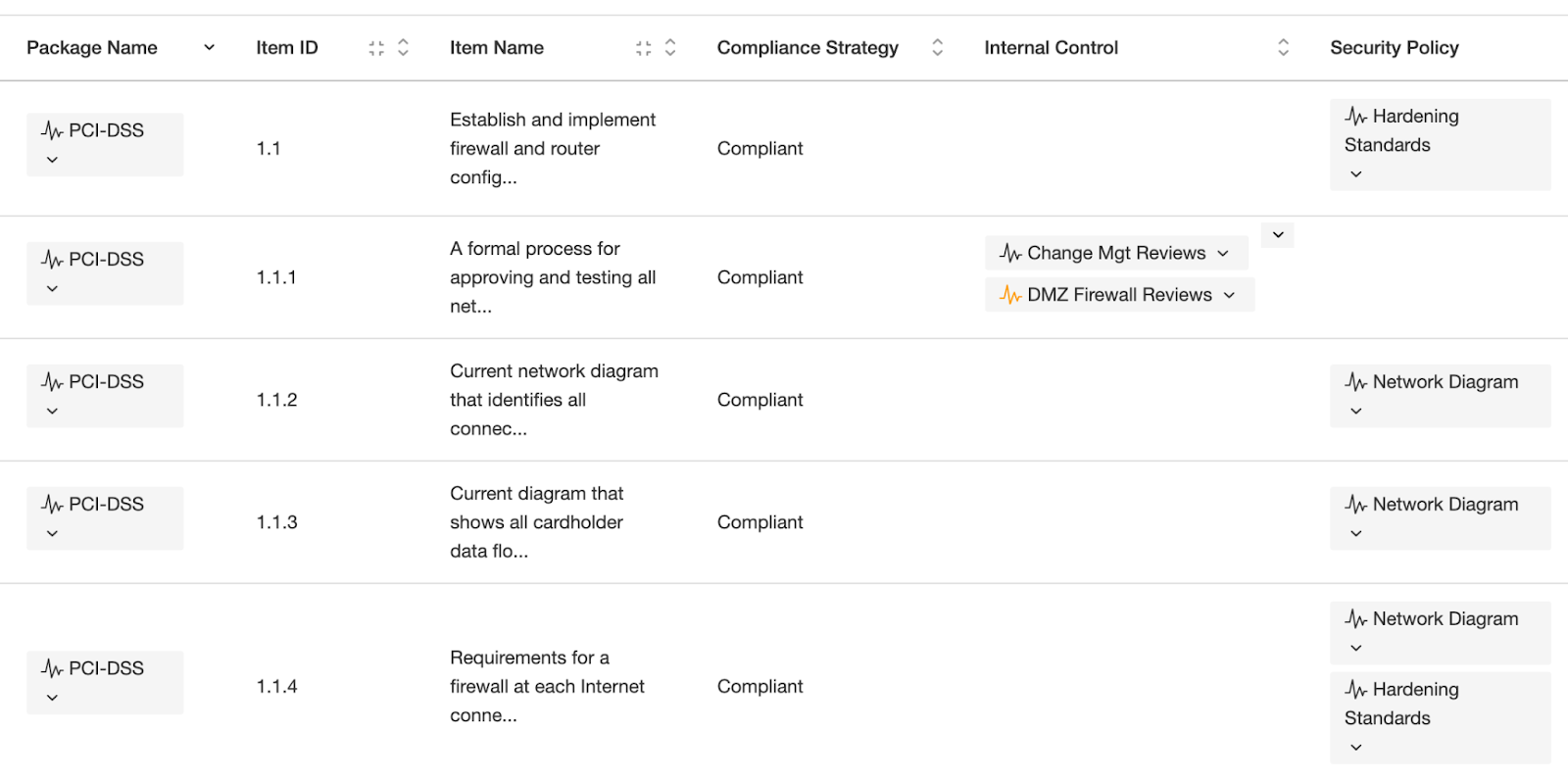Image resolution: width=1568 pixels, height=782 pixels.
Task: Click the pulse icon on the PCI-DSS tag in row 1.1.4
Action: [x=52, y=668]
